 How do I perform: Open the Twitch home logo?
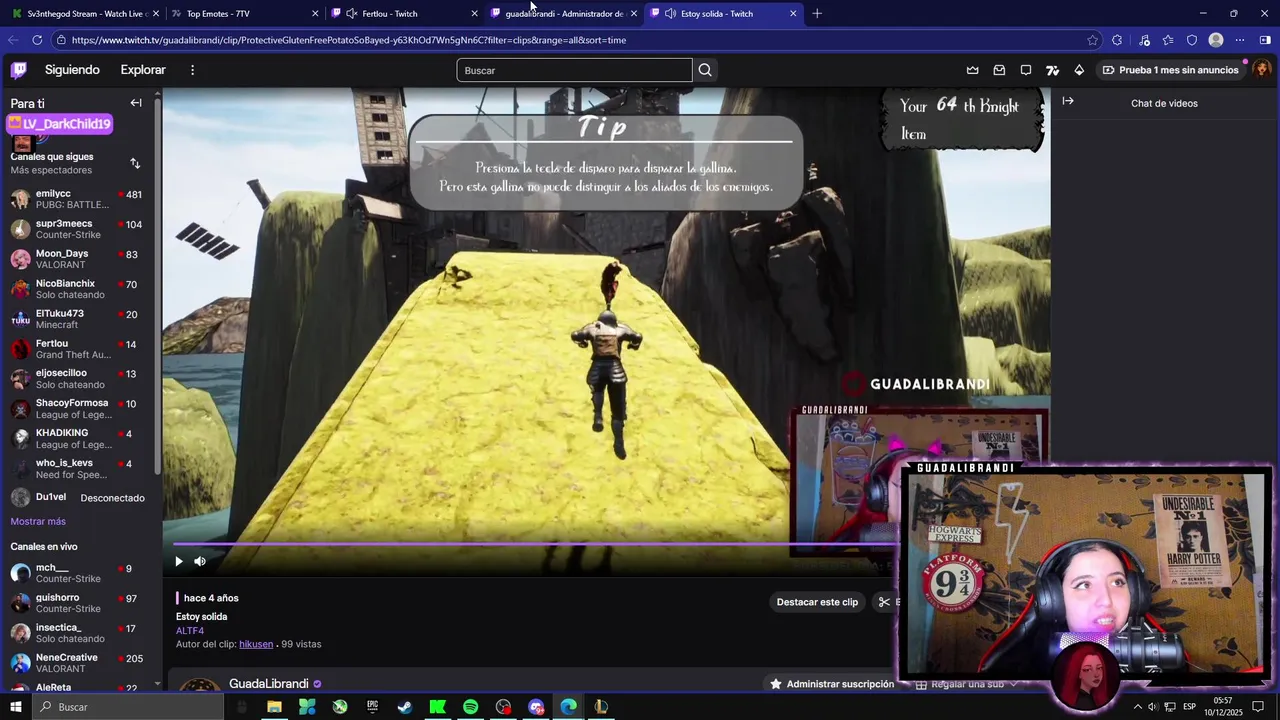click(19, 70)
